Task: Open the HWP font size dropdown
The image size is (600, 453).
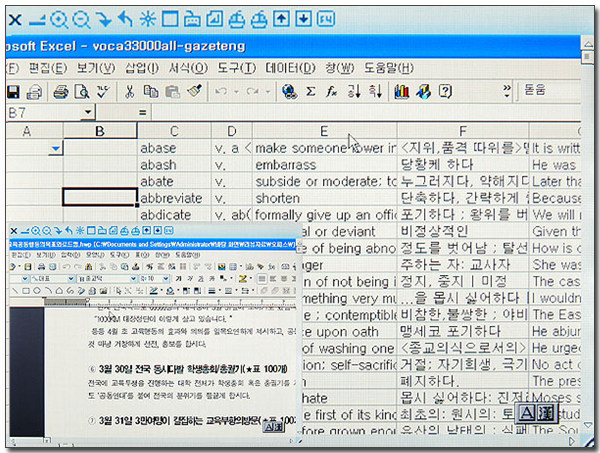Action: pyautogui.click(x=166, y=279)
